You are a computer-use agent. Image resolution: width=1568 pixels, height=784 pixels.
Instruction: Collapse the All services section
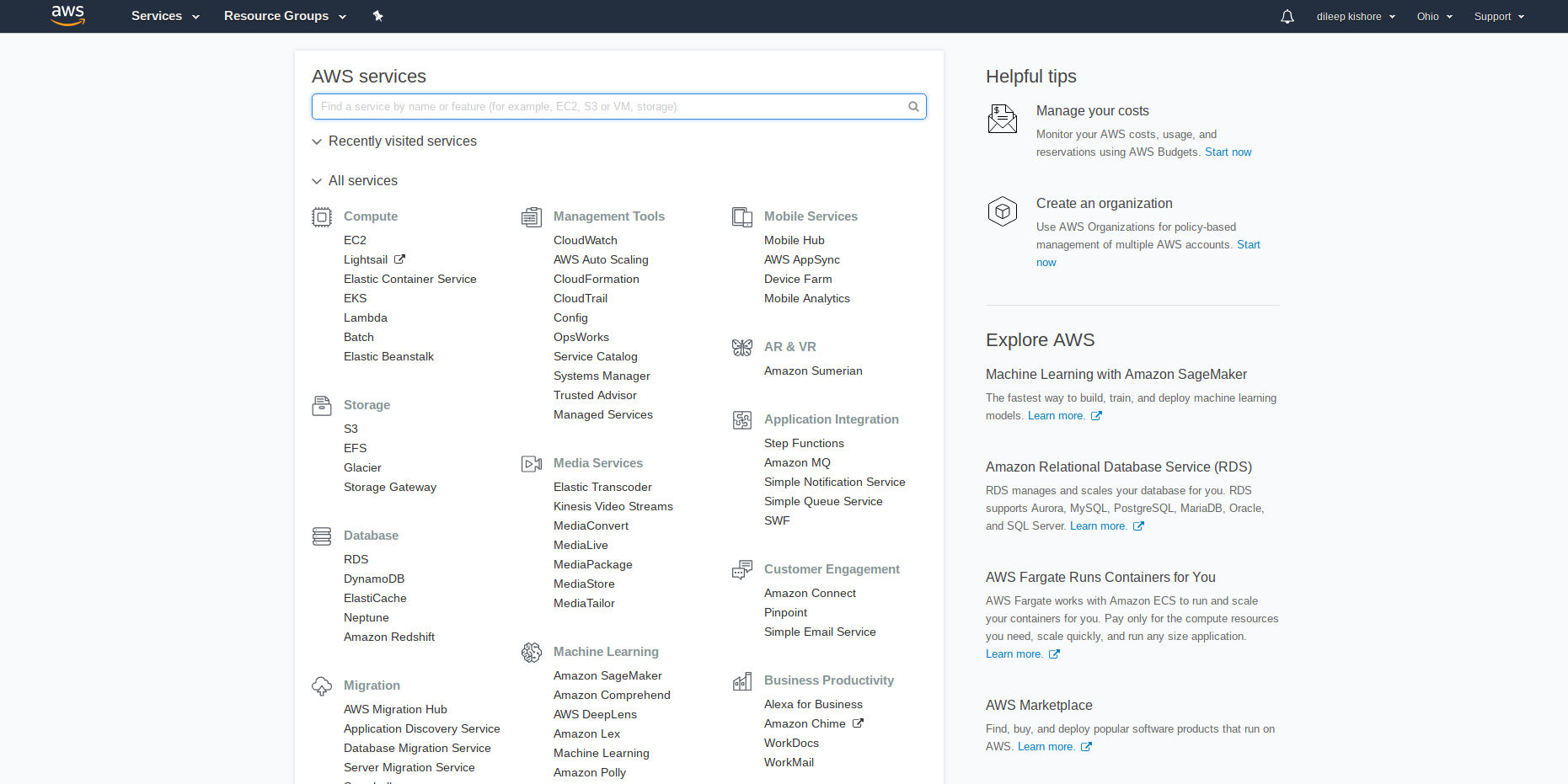point(355,181)
